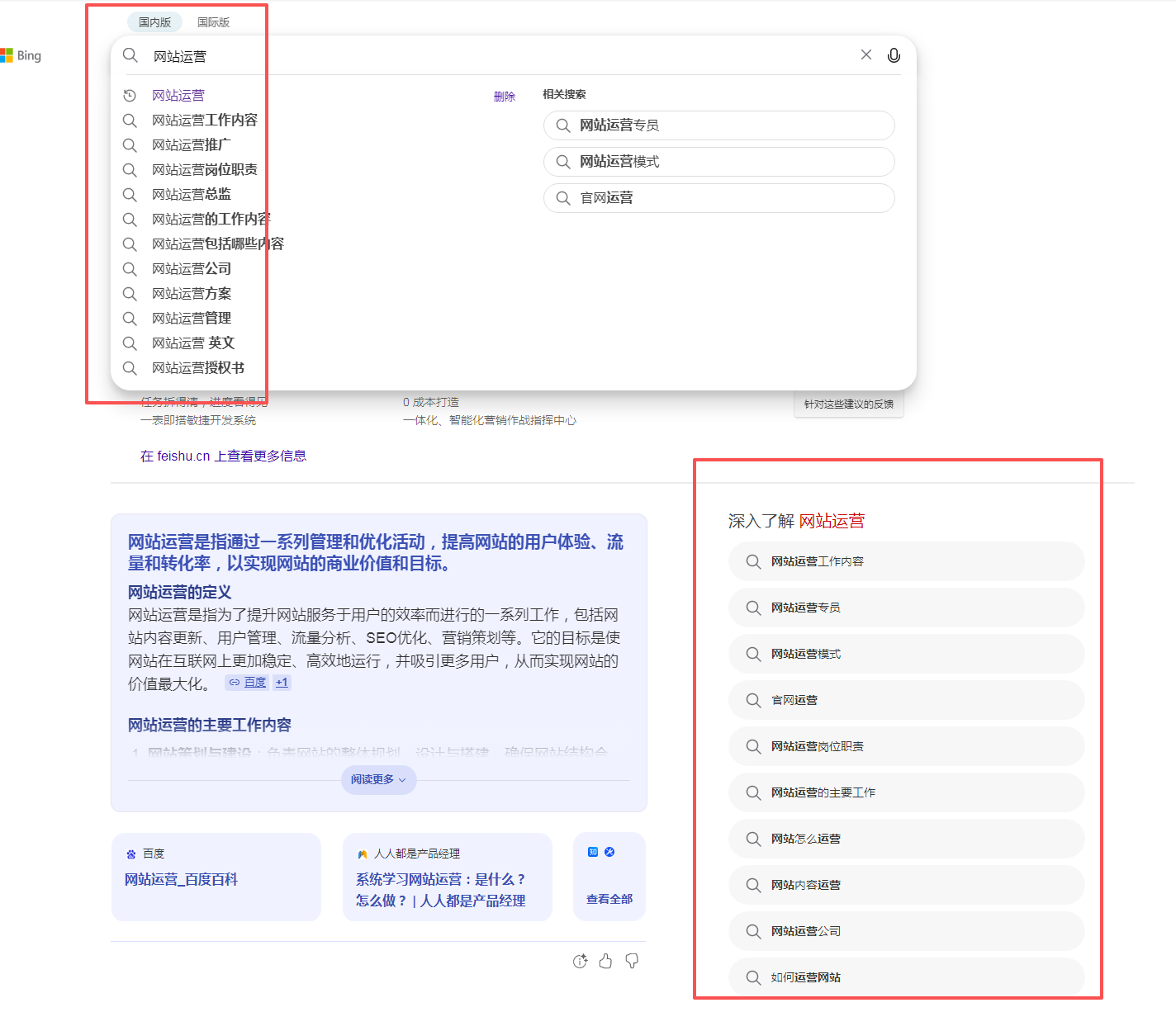Clear the search box with the X icon

865,54
